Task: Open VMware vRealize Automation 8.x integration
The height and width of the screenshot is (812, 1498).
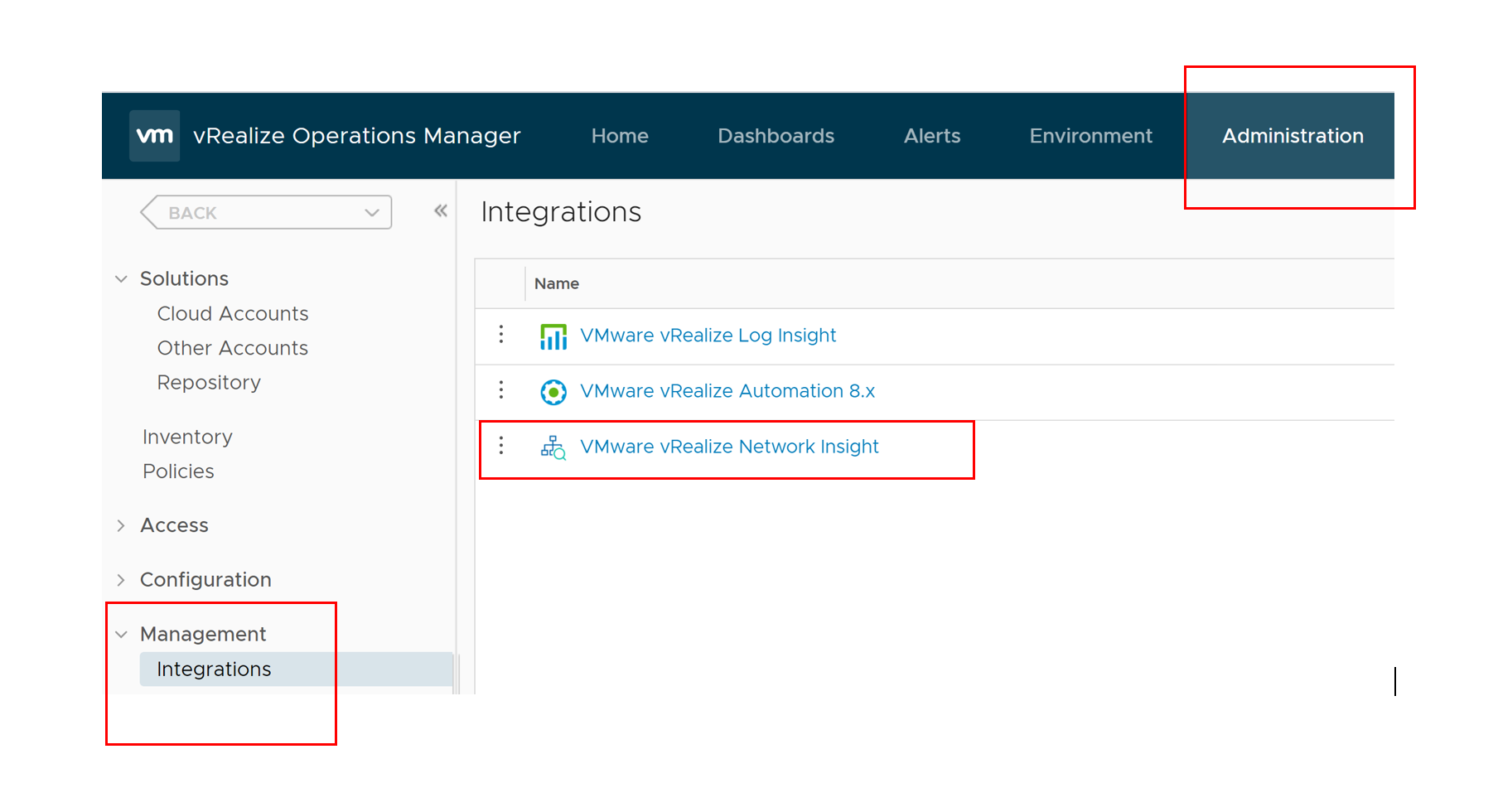Action: pos(727,391)
